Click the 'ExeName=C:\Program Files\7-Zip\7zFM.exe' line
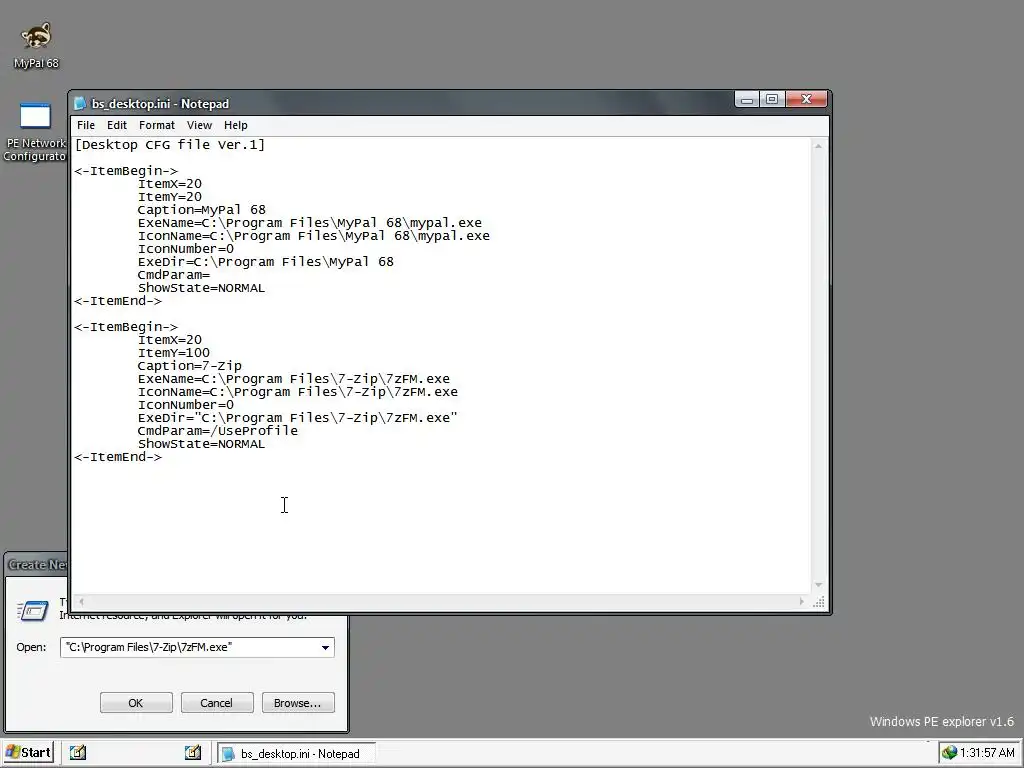The height and width of the screenshot is (768, 1024). (294, 379)
